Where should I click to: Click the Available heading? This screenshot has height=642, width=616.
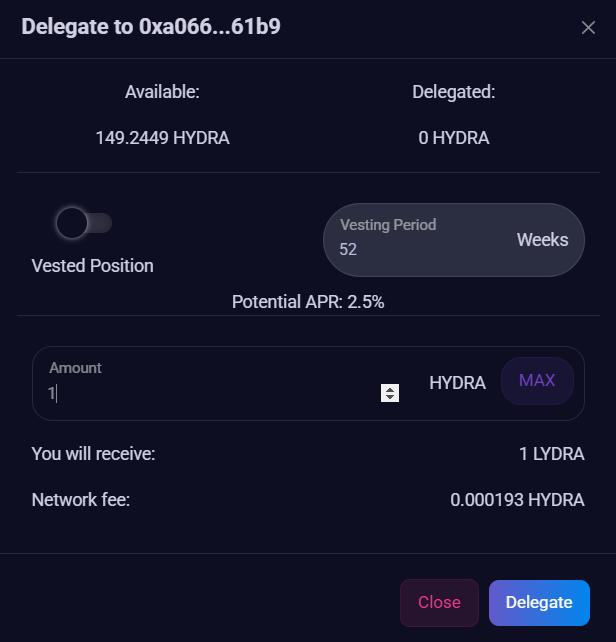(163, 92)
